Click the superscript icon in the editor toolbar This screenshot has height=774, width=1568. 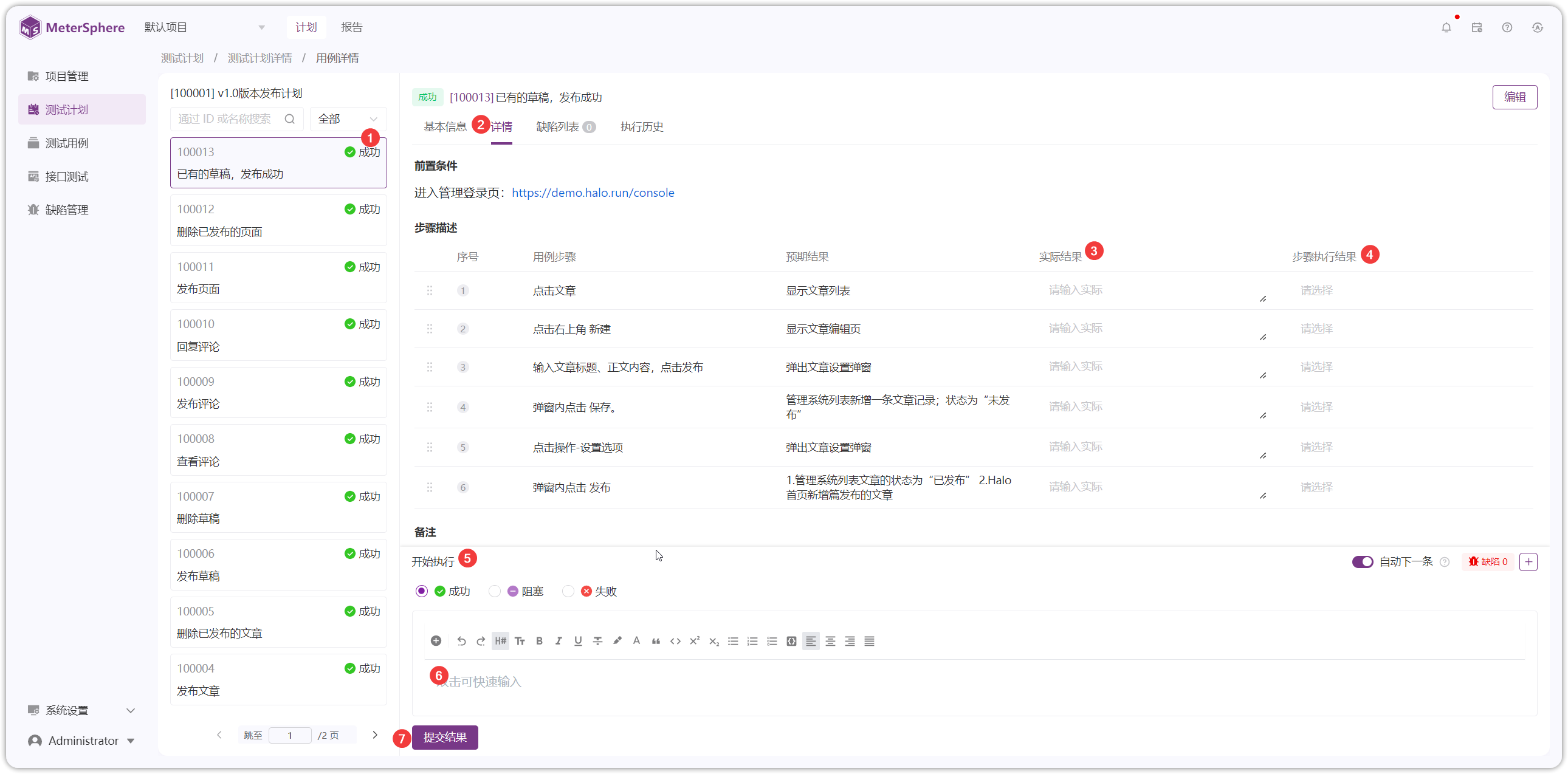tap(695, 641)
